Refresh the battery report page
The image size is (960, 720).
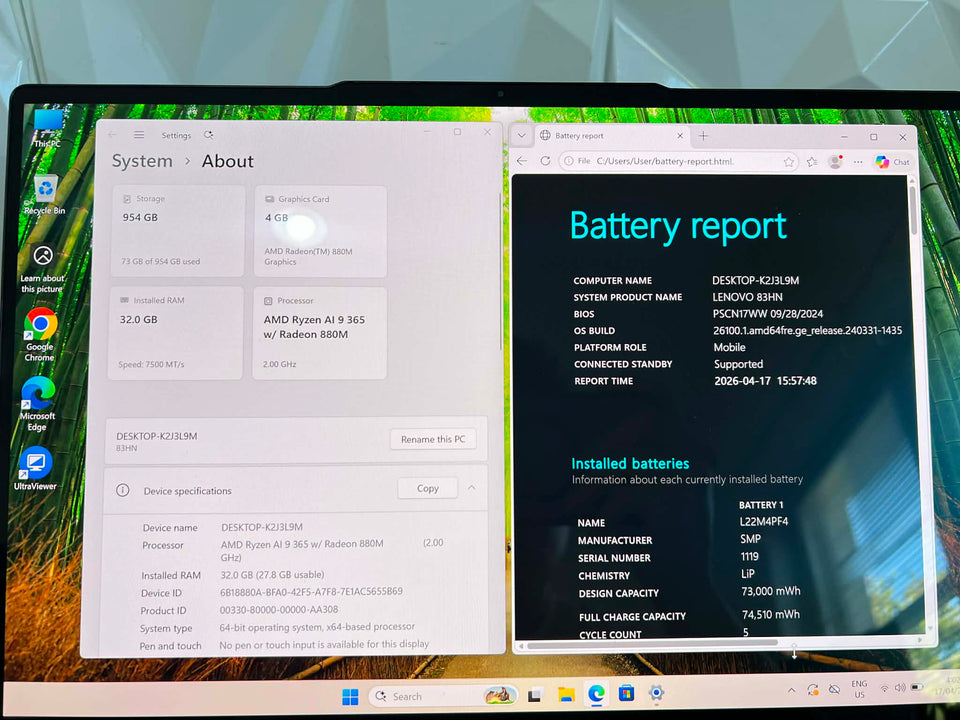(545, 161)
